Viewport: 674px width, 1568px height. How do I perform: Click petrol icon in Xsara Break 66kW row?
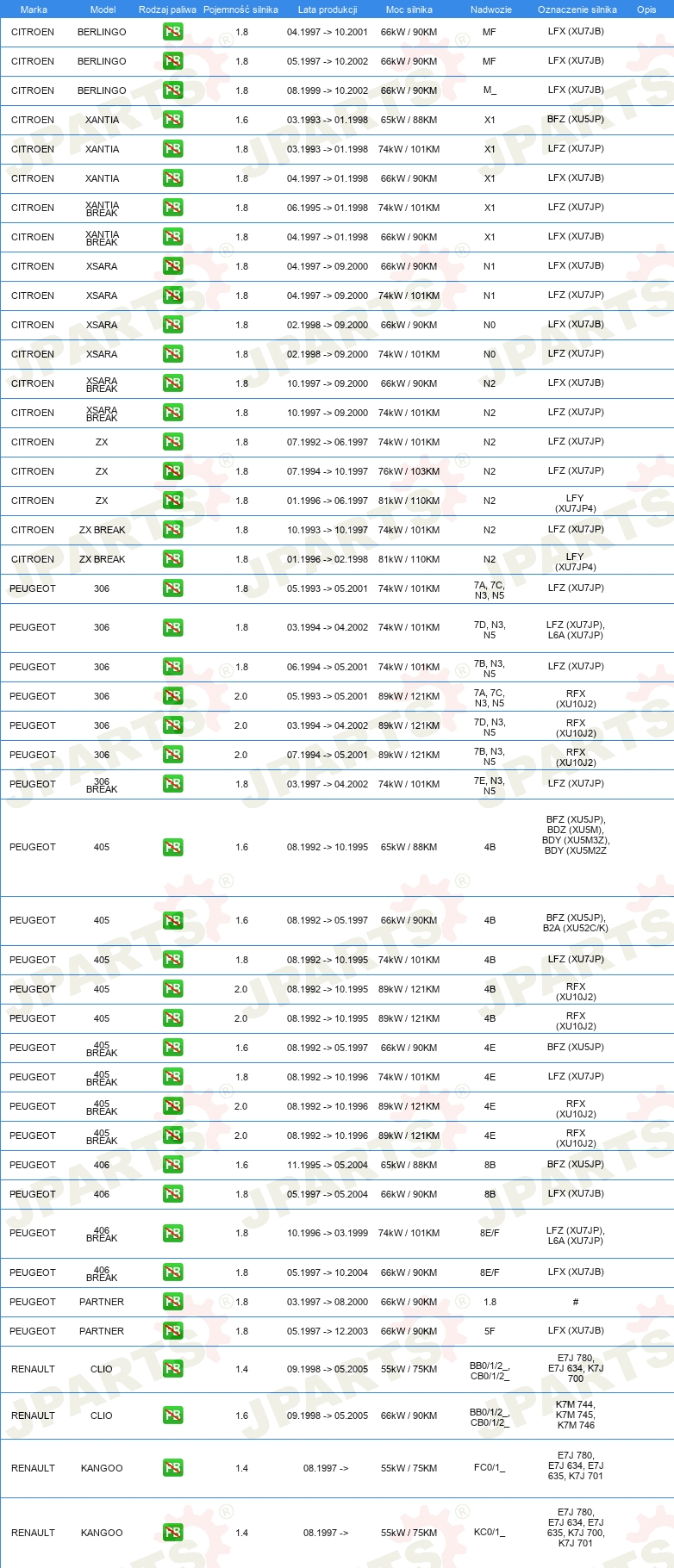[172, 383]
